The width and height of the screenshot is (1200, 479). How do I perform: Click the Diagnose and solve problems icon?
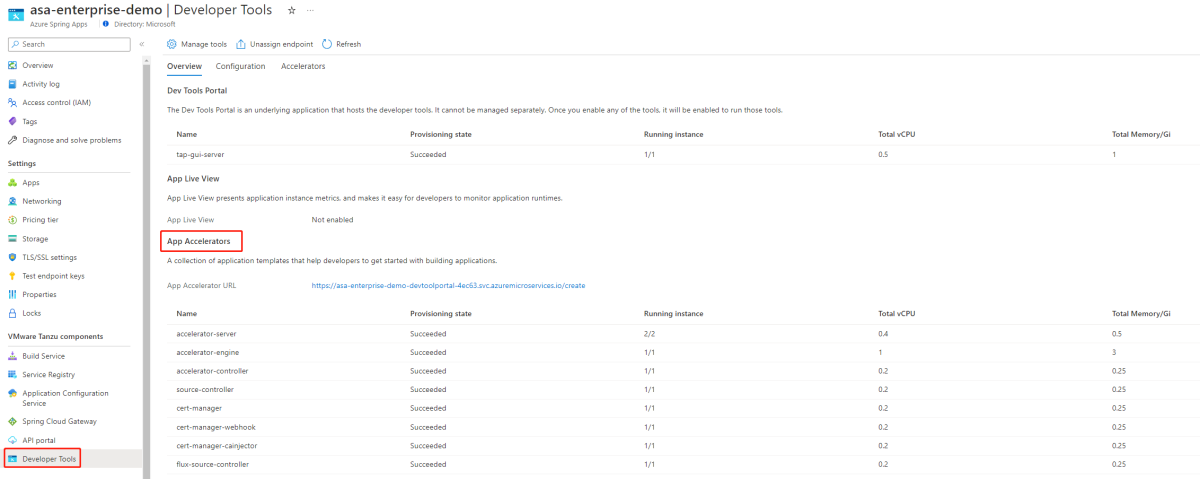point(12,140)
